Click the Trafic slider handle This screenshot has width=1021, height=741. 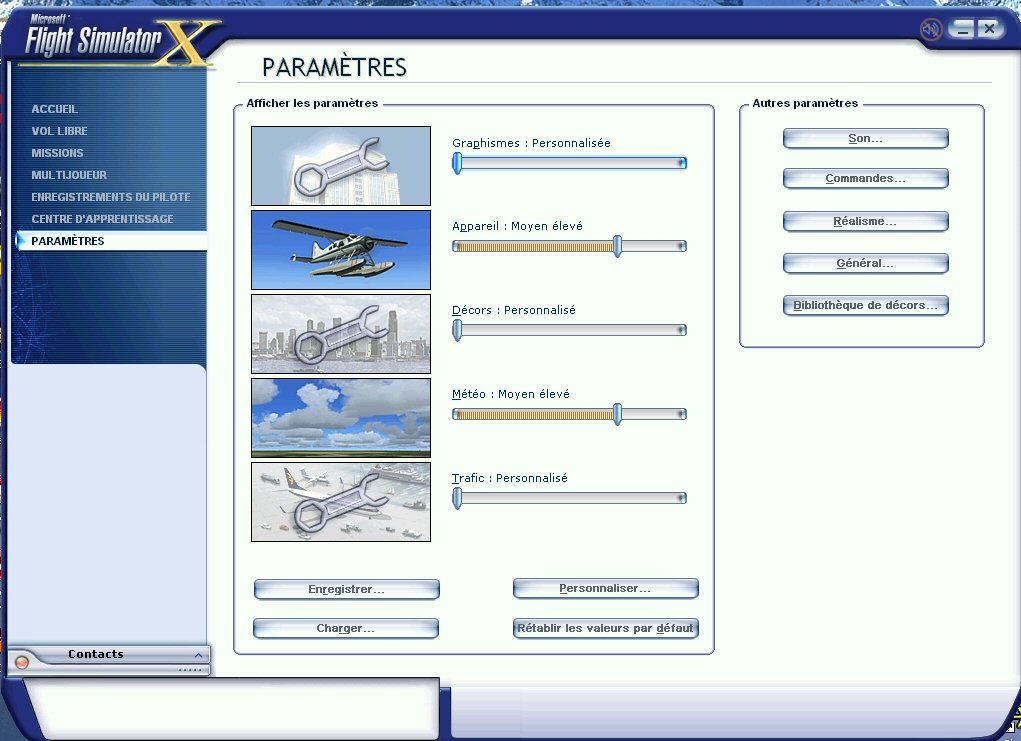[457, 498]
